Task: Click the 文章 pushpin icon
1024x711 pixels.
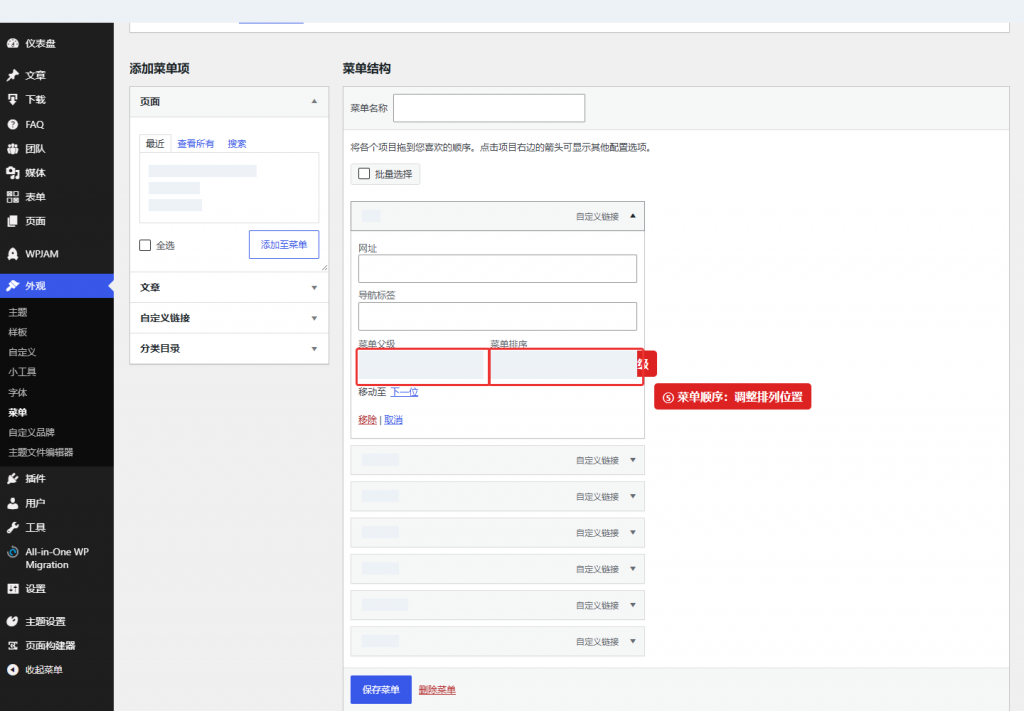Action: click(12, 75)
